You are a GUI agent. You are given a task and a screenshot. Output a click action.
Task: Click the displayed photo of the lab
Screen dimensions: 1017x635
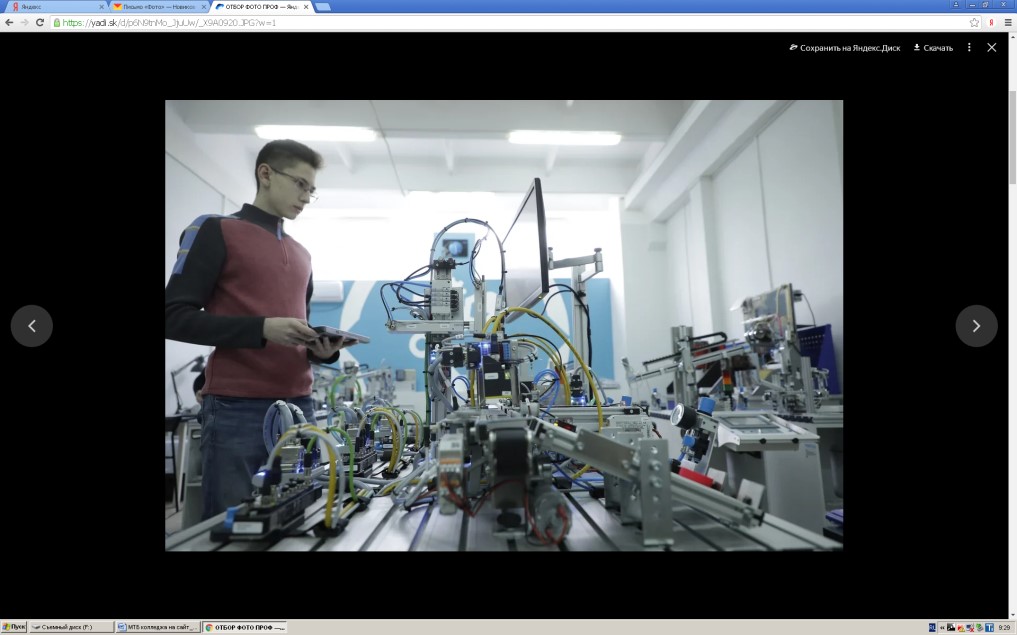[503, 325]
